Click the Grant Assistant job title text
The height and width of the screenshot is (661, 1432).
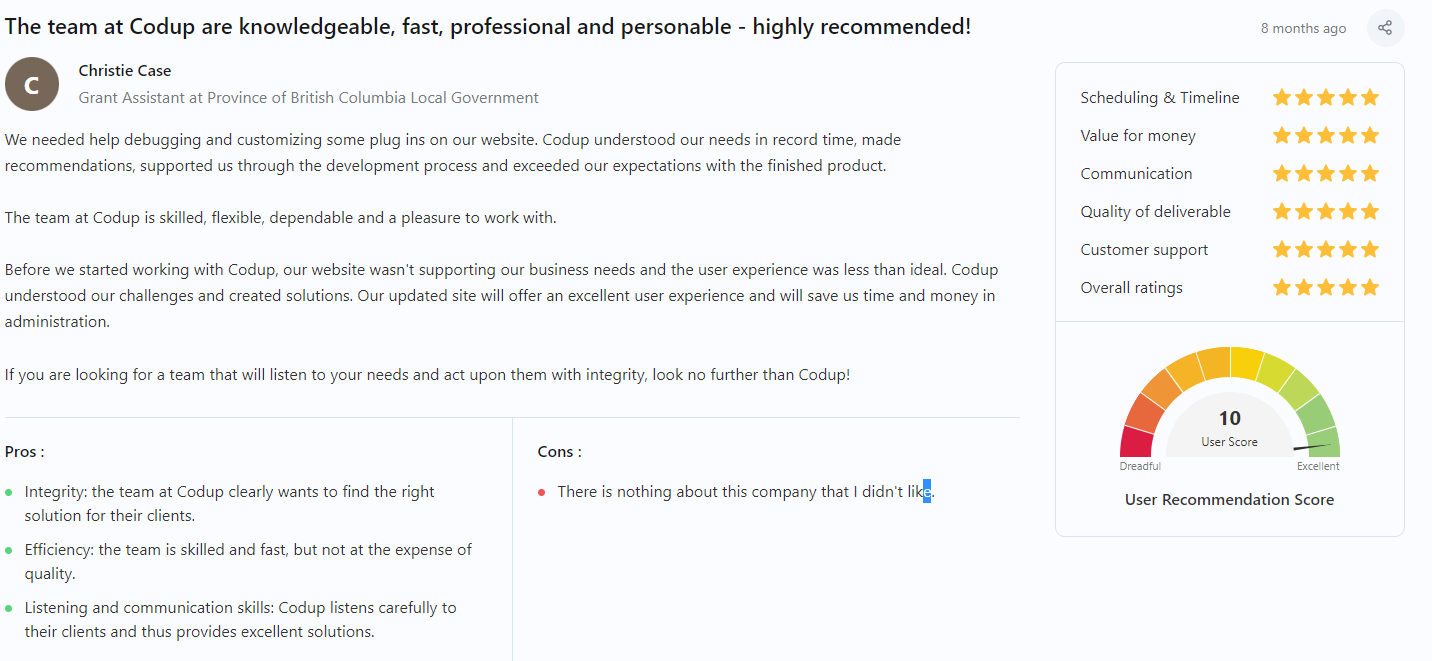click(308, 98)
